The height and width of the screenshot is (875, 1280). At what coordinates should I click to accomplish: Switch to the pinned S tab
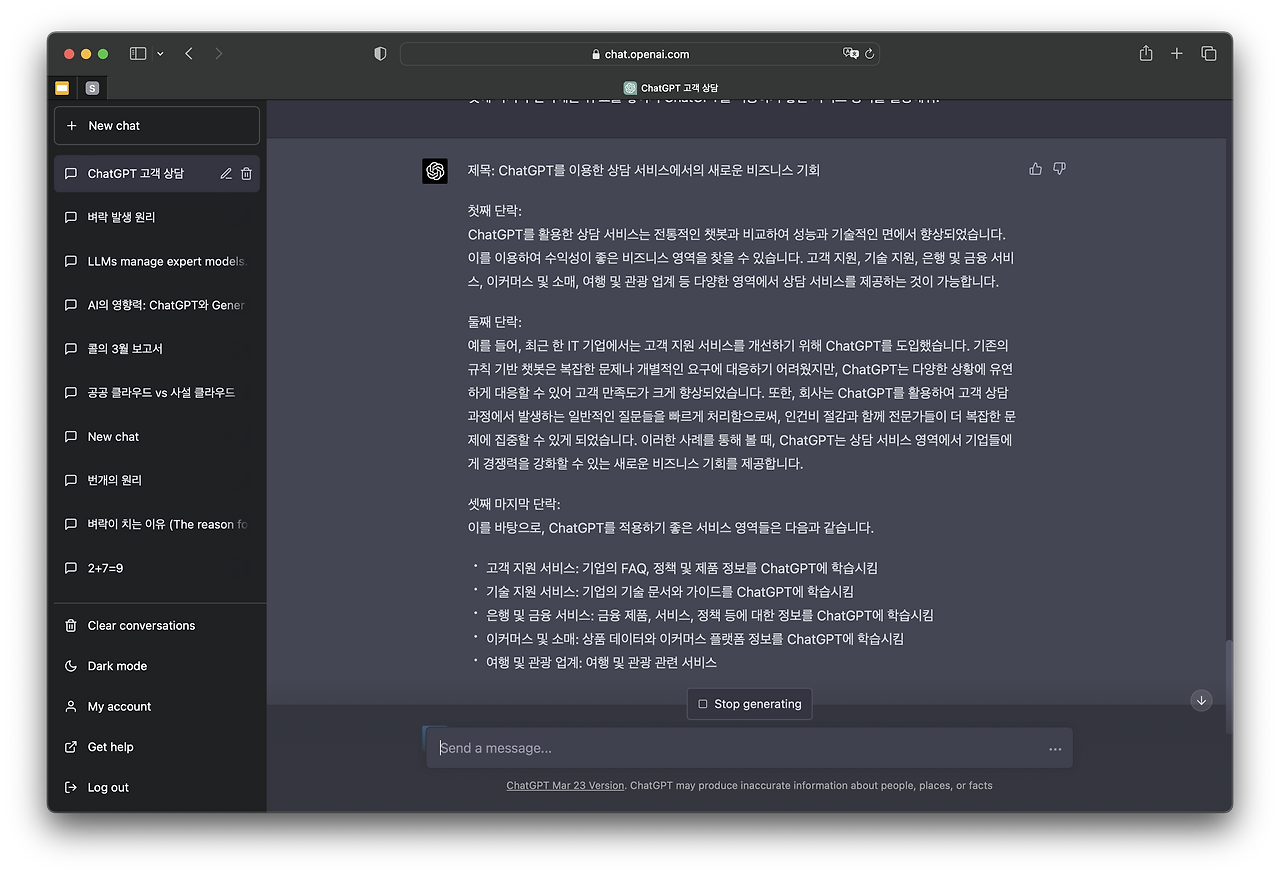tap(92, 88)
